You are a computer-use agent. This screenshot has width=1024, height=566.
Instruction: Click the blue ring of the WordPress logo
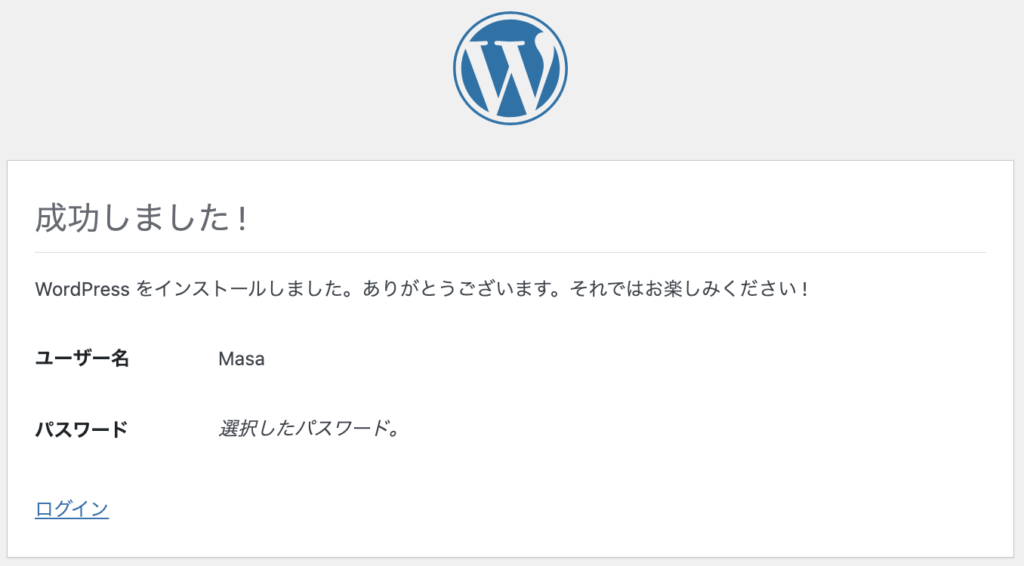456,68
